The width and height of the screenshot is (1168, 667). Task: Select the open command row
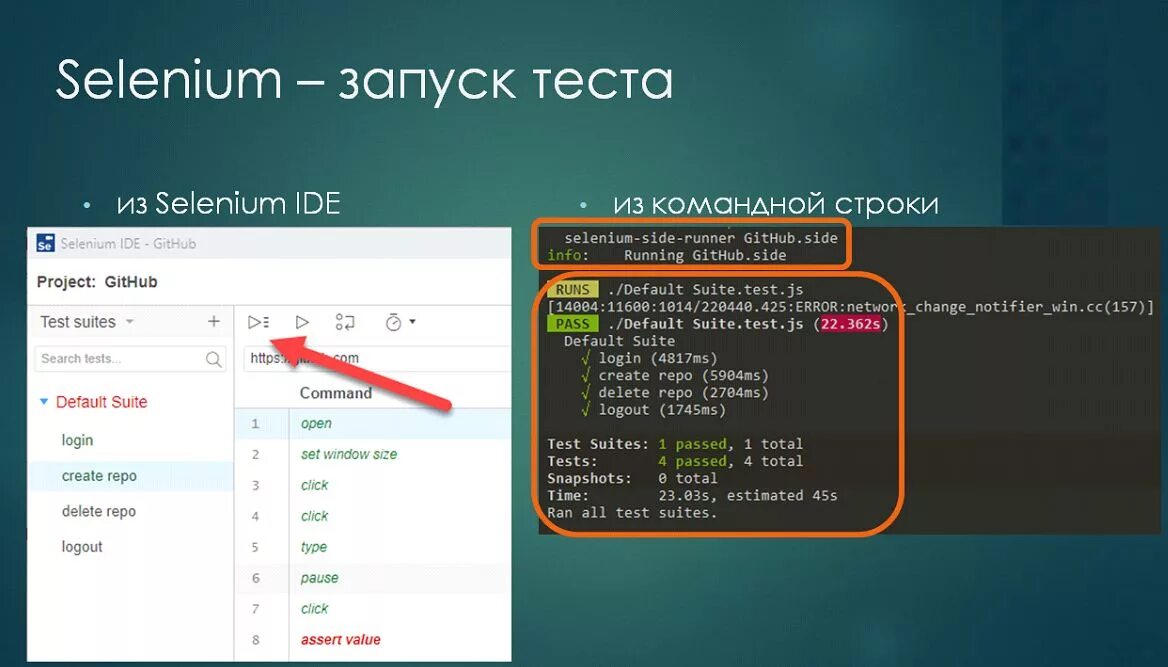[x=373, y=423]
